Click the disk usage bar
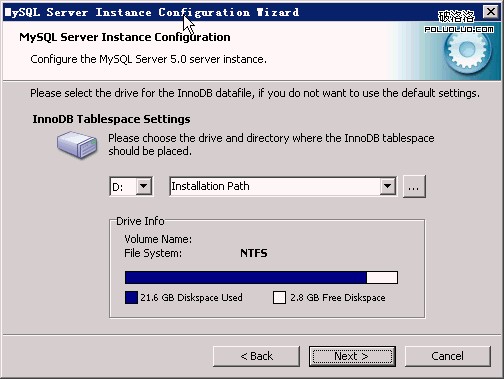Viewport: 504px width, 379px height. pyautogui.click(x=261, y=277)
